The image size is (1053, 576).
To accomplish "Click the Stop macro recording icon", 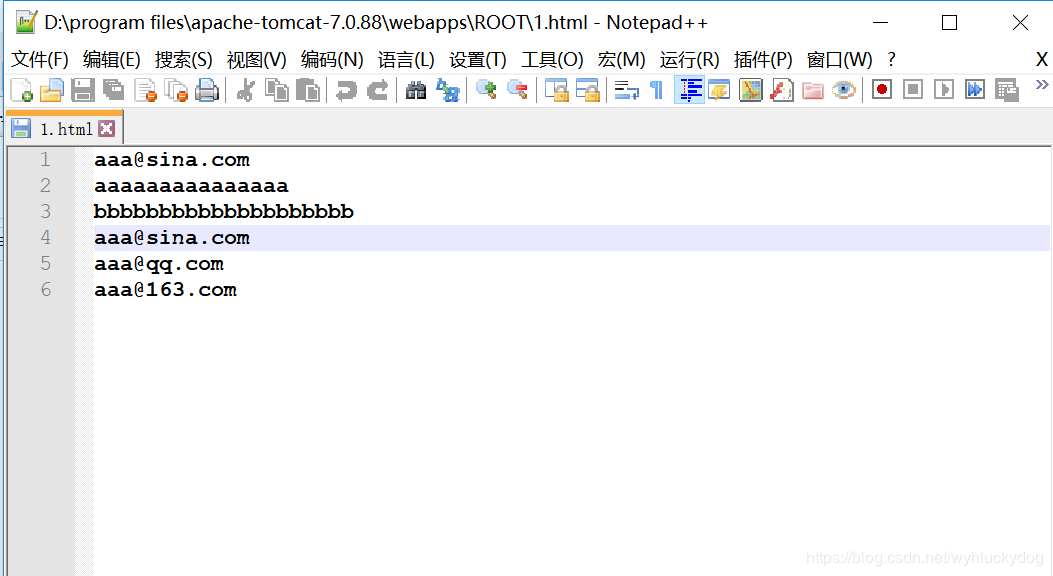I will click(913, 89).
